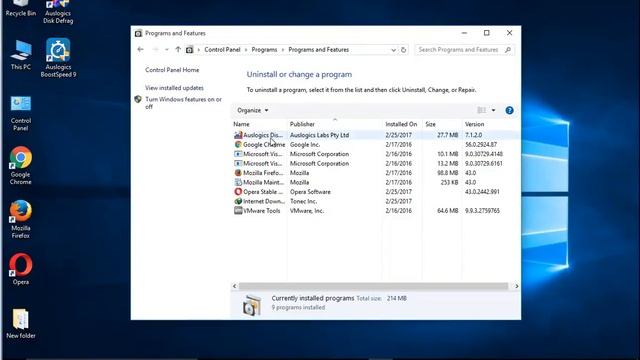
Task: Click Control Panel in the breadcrumb
Action: 222,50
